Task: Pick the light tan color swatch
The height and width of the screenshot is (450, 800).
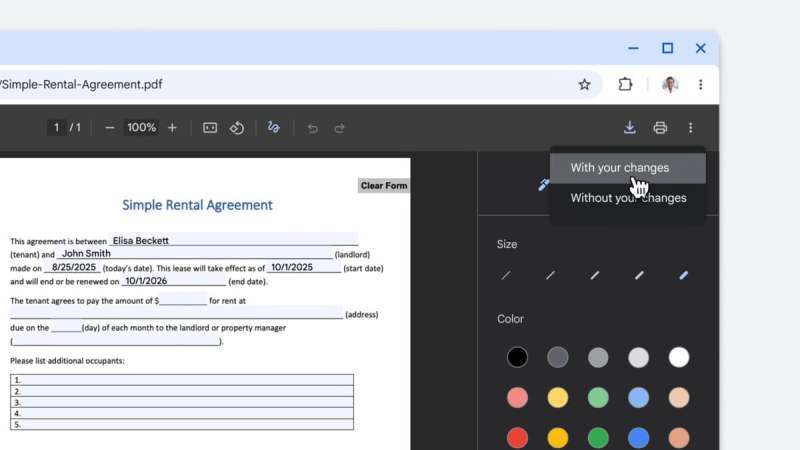Action: [679, 397]
